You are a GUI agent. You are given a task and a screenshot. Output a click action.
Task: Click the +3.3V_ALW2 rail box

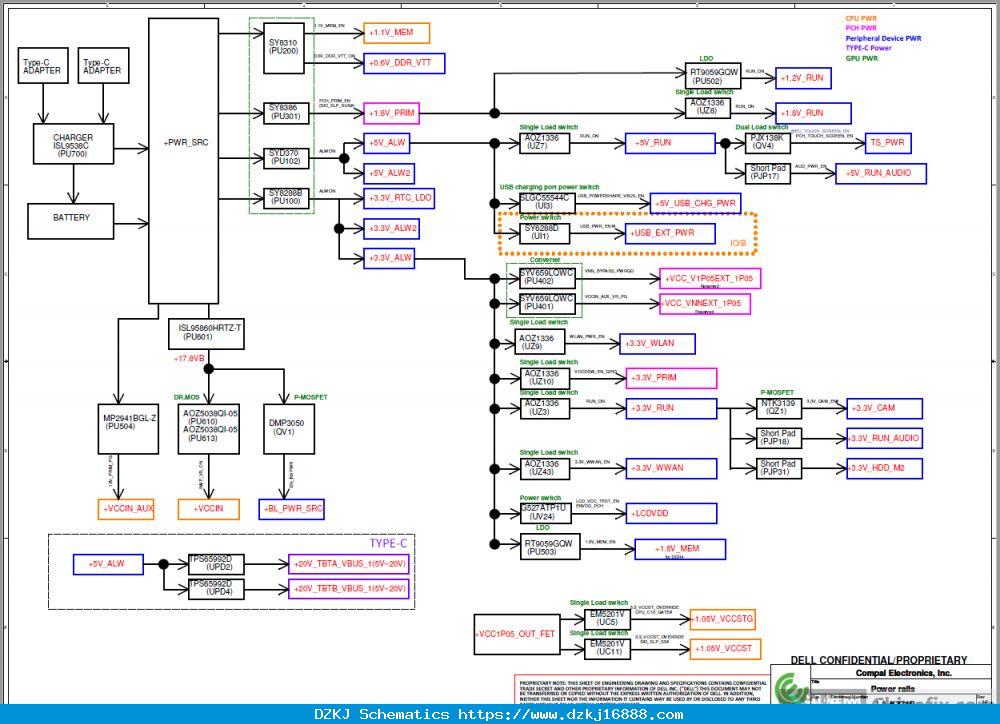click(x=391, y=228)
